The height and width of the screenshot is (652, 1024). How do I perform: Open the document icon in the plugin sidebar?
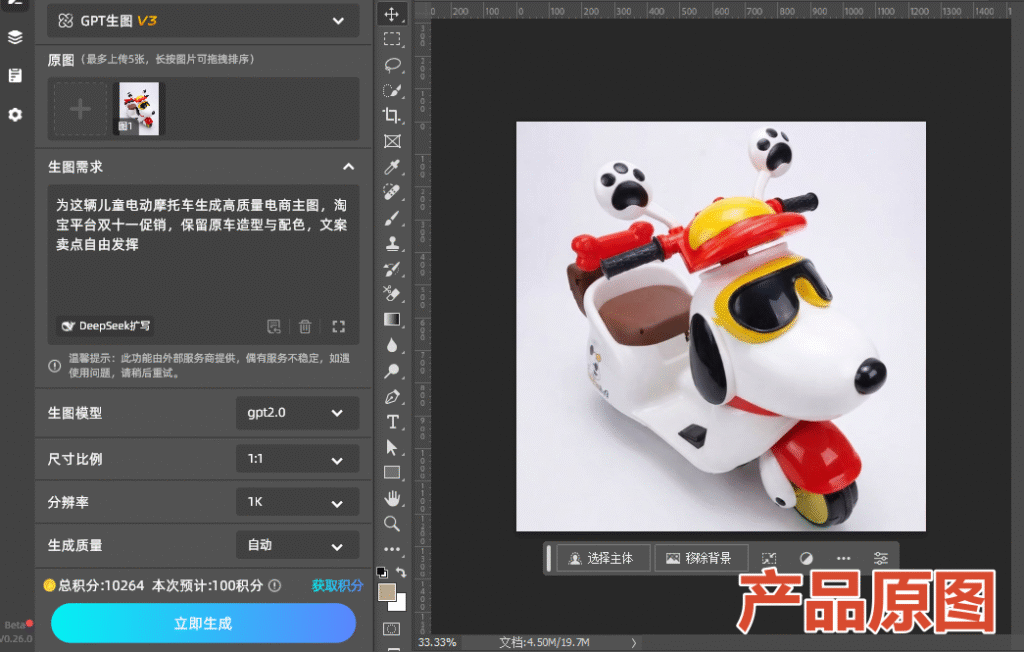[x=15, y=76]
